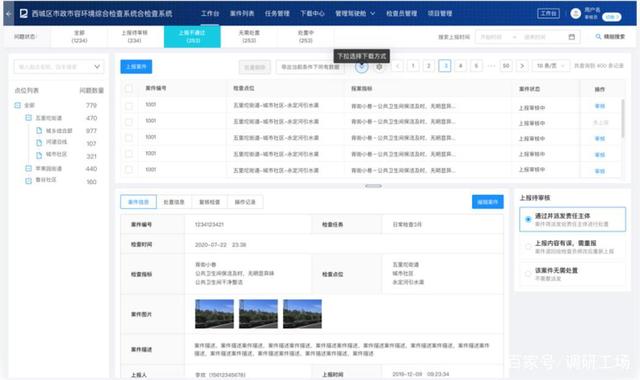Click the system logo beside the title
This screenshot has width=640, height=380.
coord(24,13)
